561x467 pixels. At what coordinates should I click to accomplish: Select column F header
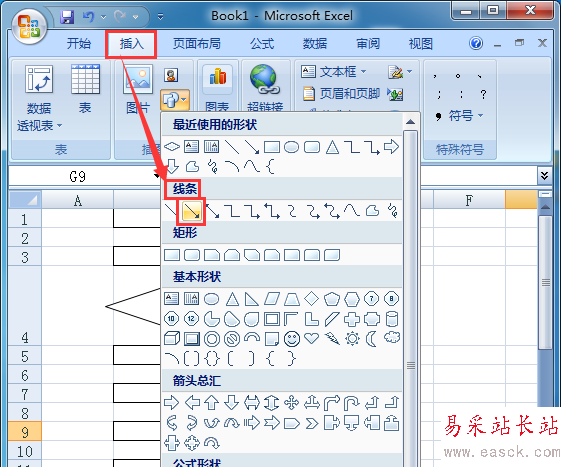coord(469,200)
